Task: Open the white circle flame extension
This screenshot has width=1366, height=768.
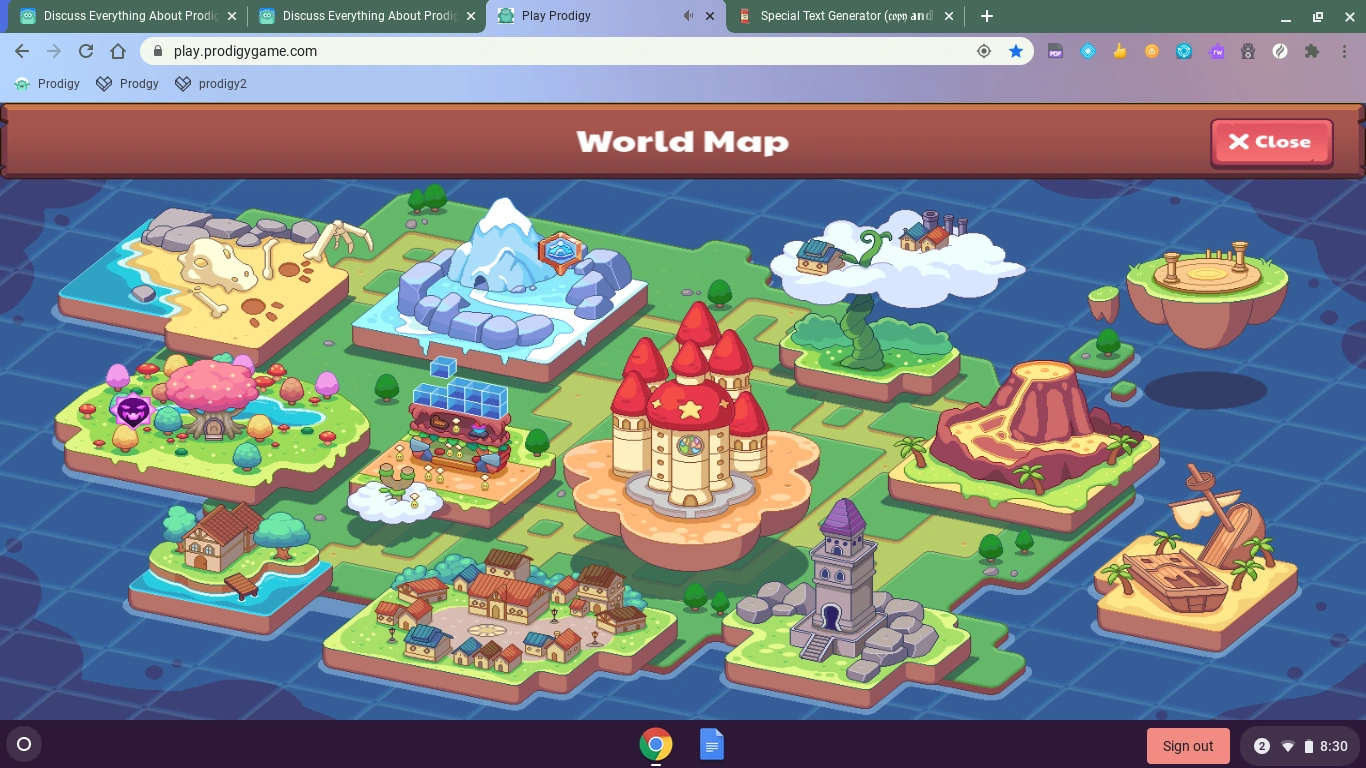Action: (x=1280, y=51)
